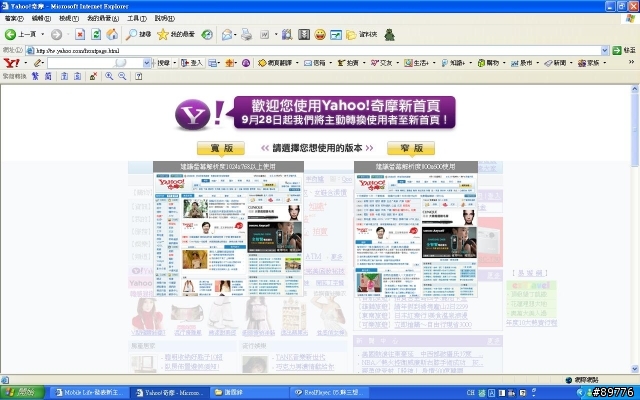Screen dimensions: 640x400
Task: Click the Edit with Word icon
Action: [265, 35]
